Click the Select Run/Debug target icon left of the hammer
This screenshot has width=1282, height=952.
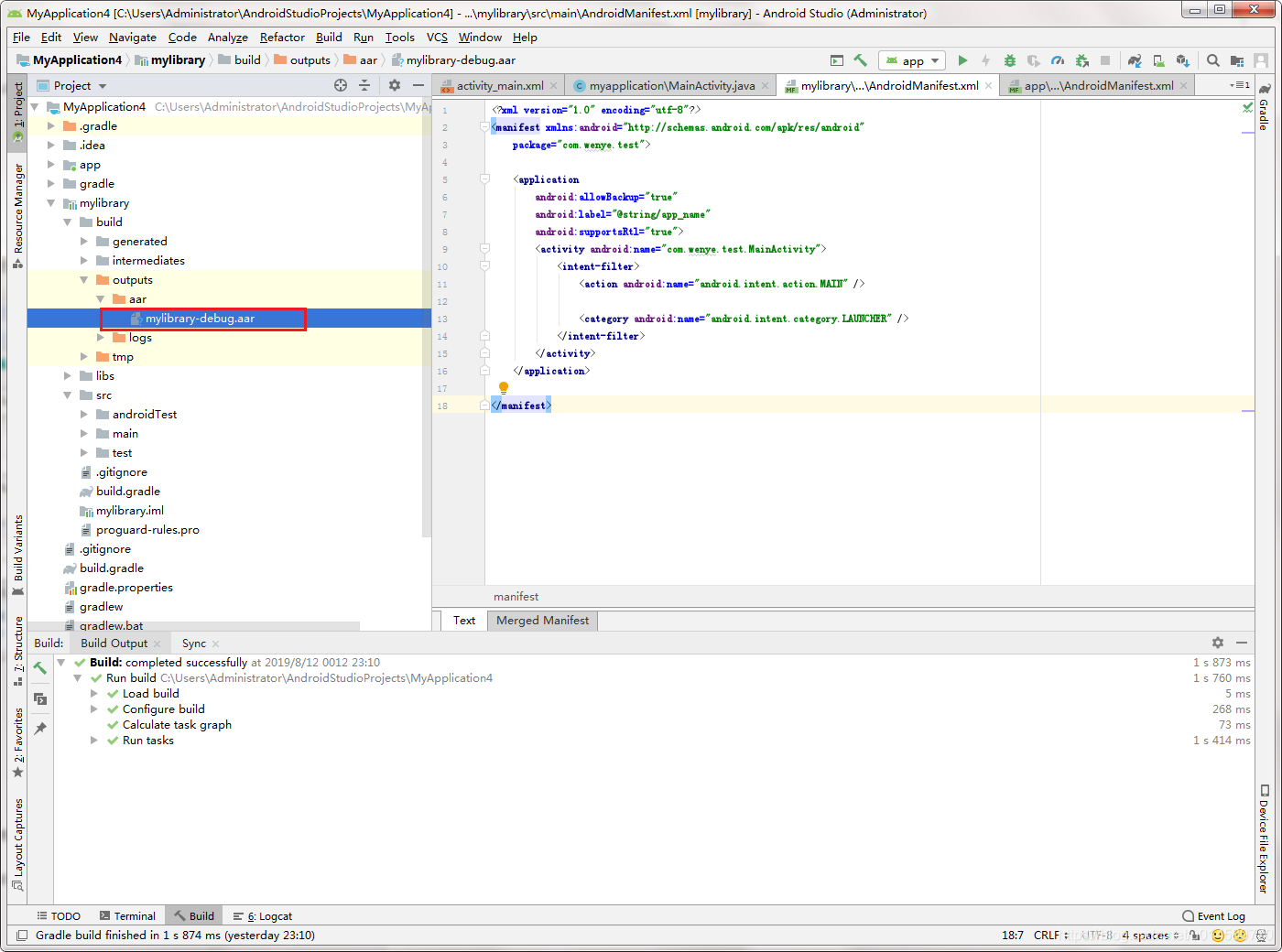[837, 60]
